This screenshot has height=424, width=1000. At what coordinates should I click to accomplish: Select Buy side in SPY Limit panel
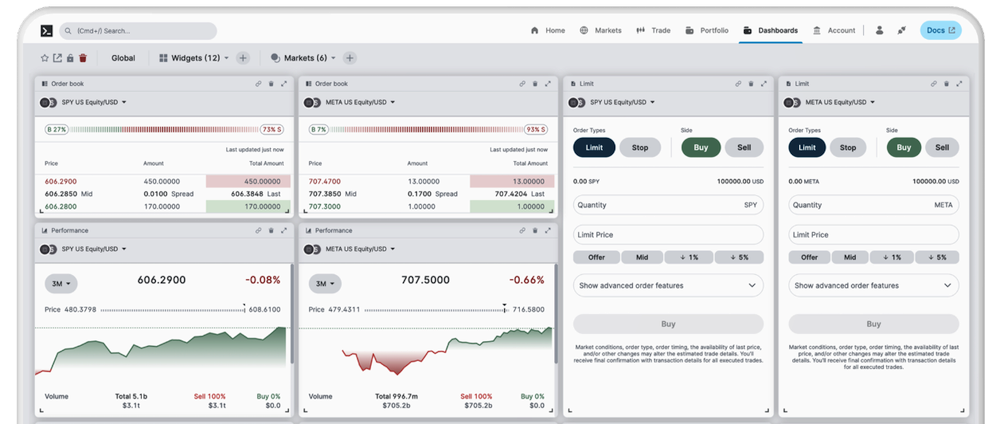(700, 147)
